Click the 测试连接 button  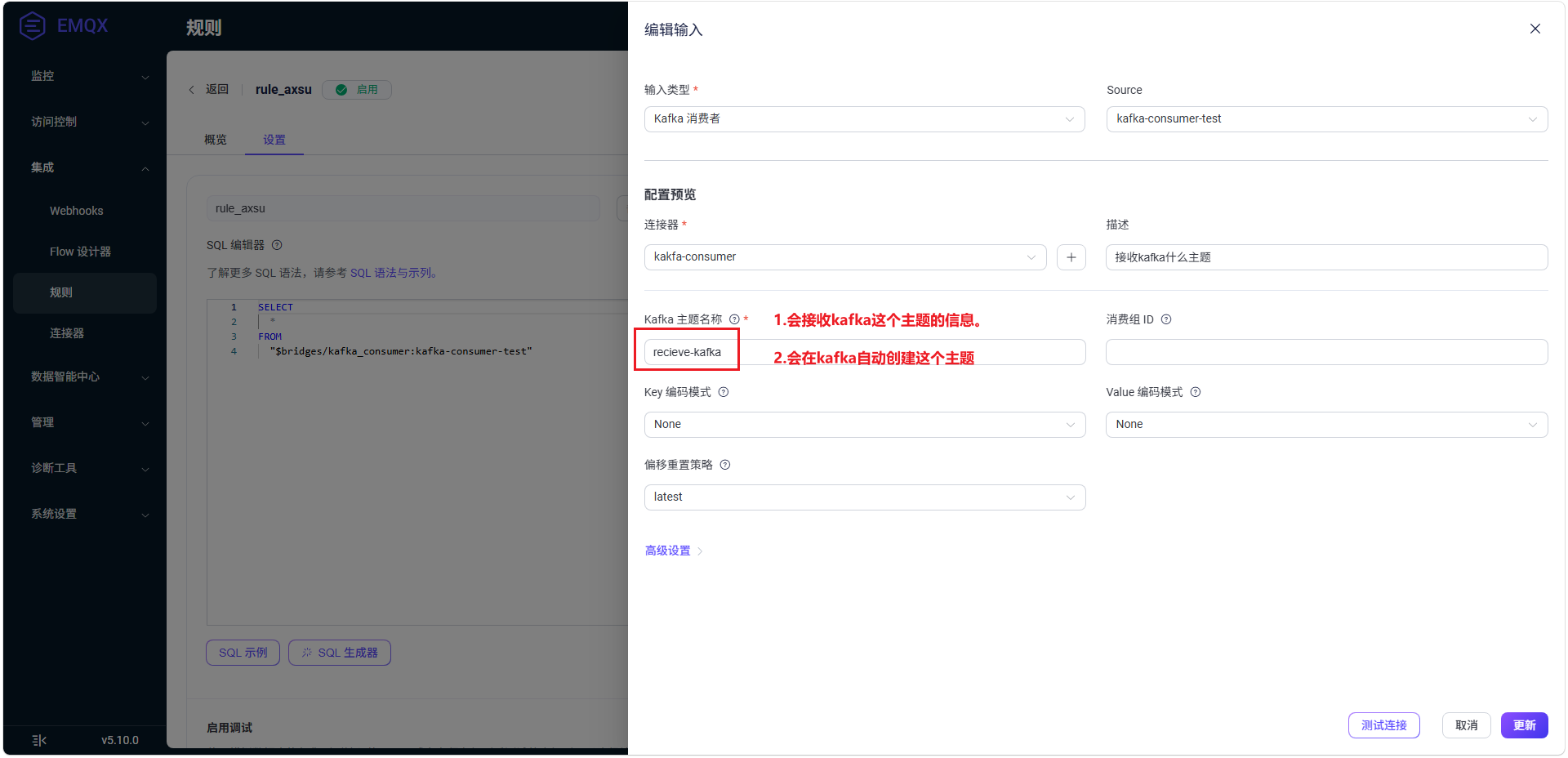coord(1383,725)
